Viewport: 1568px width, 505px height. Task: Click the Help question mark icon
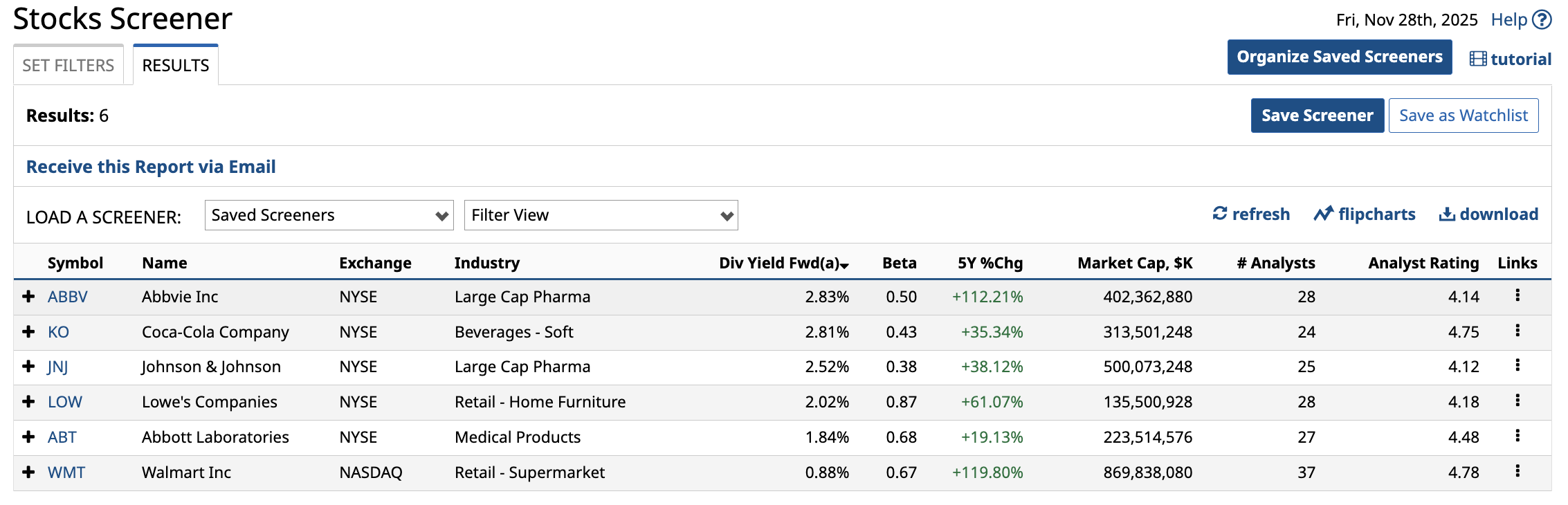1542,19
